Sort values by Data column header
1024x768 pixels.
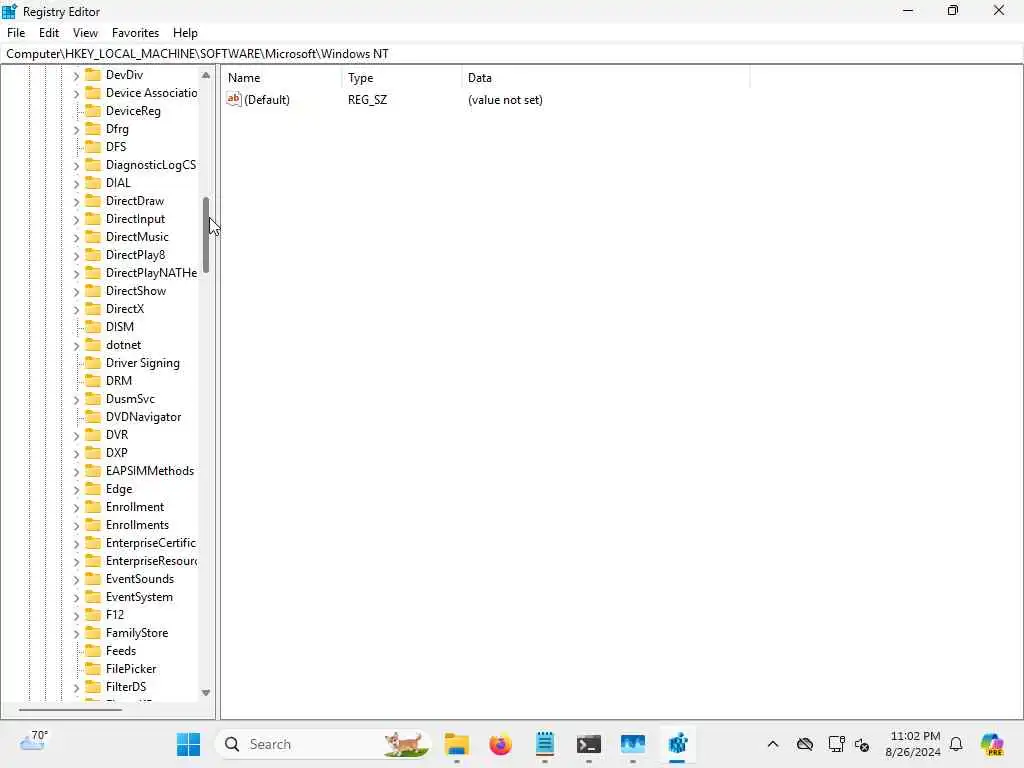605,78
